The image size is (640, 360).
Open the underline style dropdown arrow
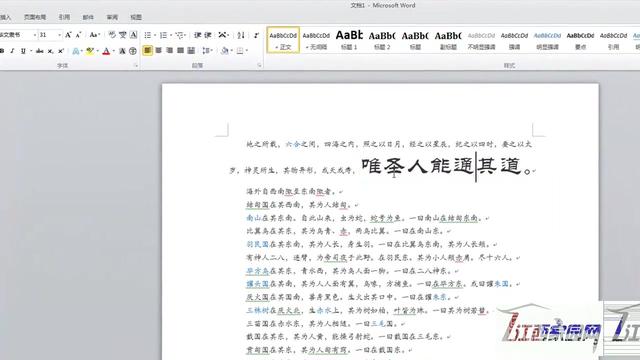(31, 51)
